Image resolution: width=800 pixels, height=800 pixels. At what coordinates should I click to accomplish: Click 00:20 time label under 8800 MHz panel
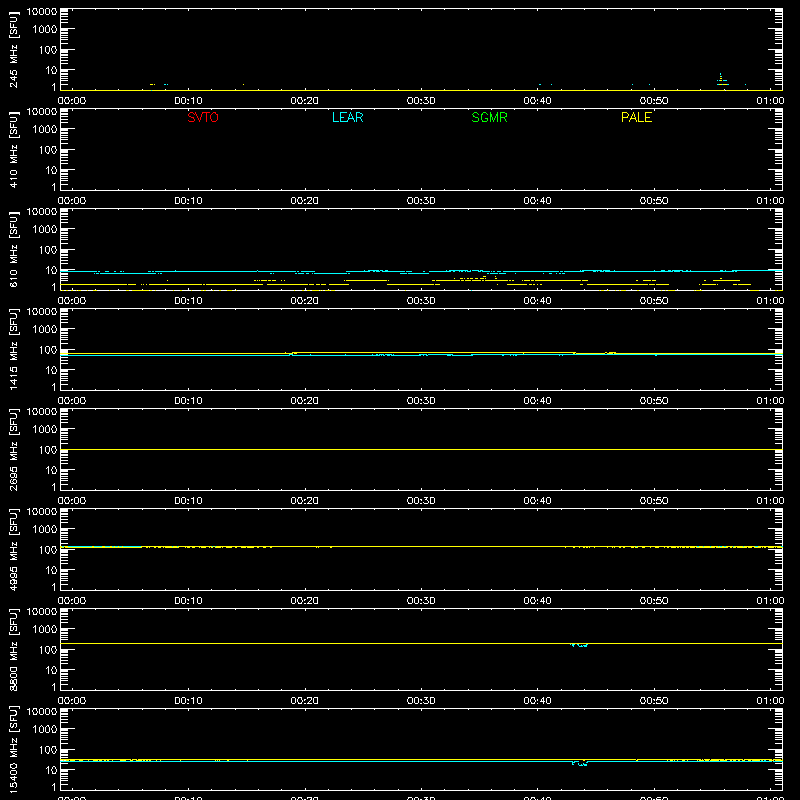pyautogui.click(x=305, y=701)
